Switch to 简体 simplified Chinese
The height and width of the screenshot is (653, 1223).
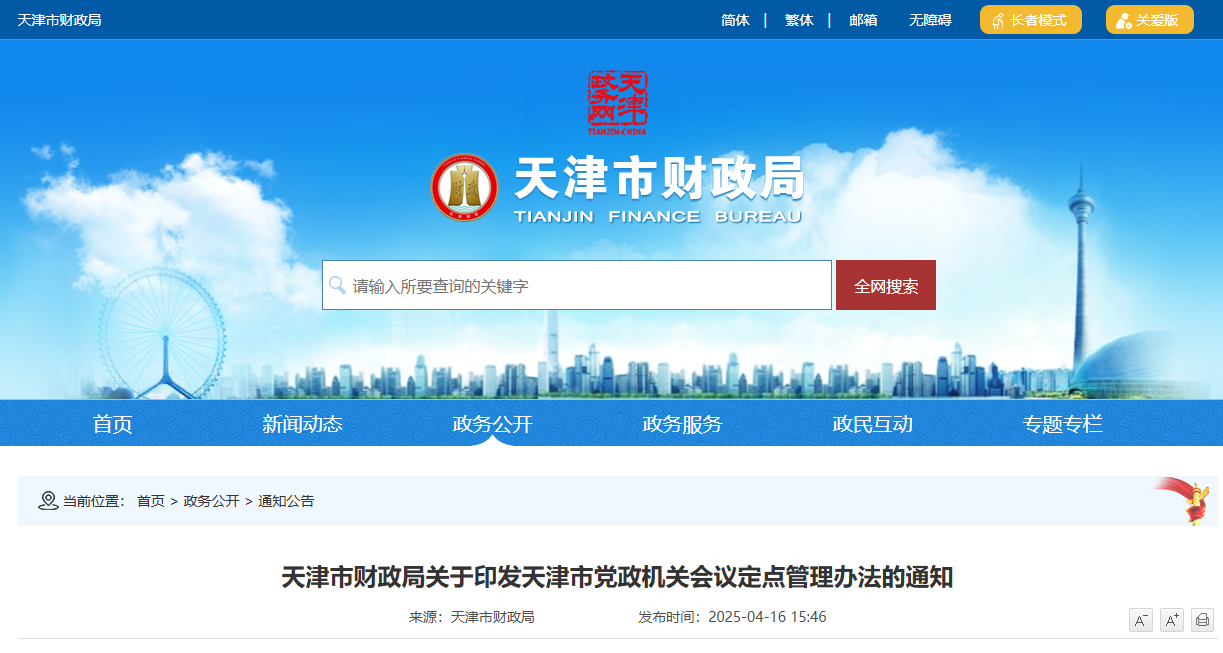pos(734,19)
